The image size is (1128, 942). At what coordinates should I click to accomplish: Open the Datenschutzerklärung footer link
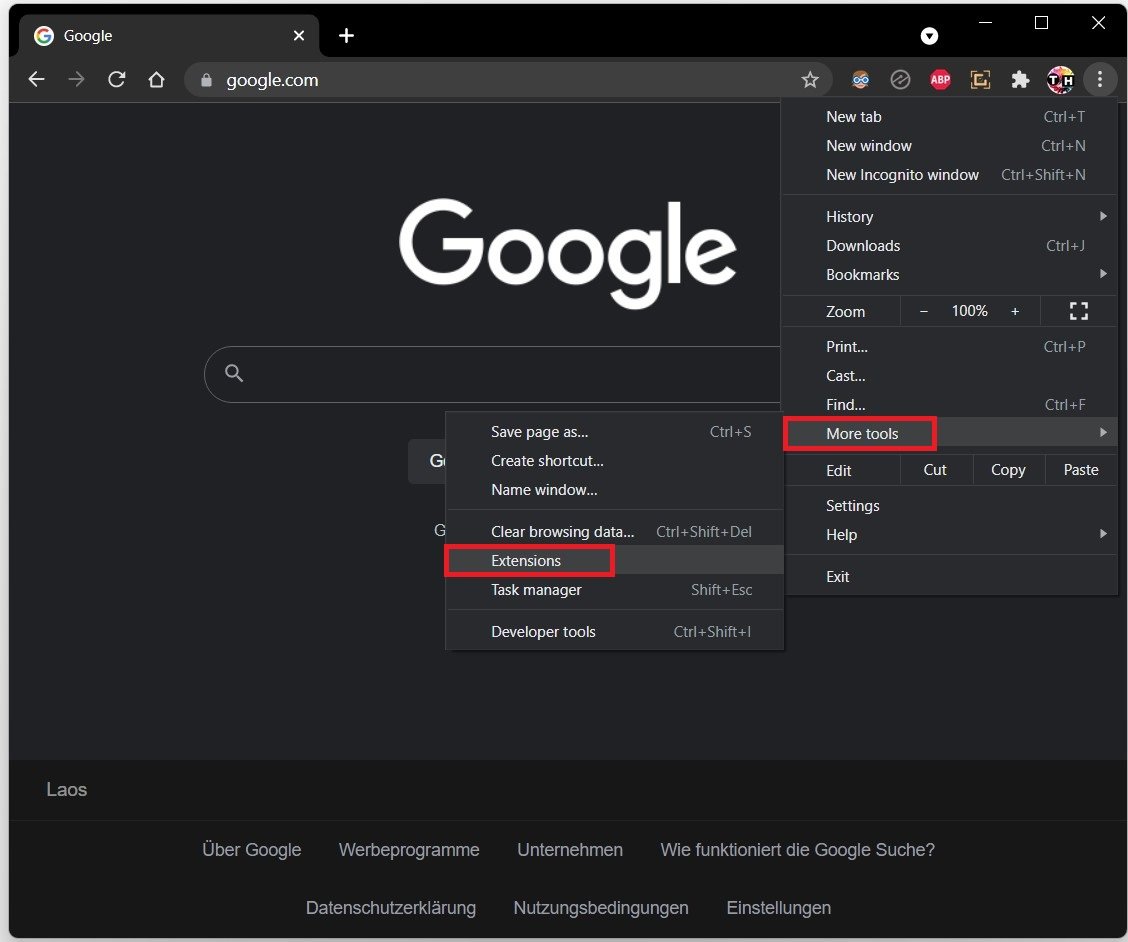pos(391,908)
